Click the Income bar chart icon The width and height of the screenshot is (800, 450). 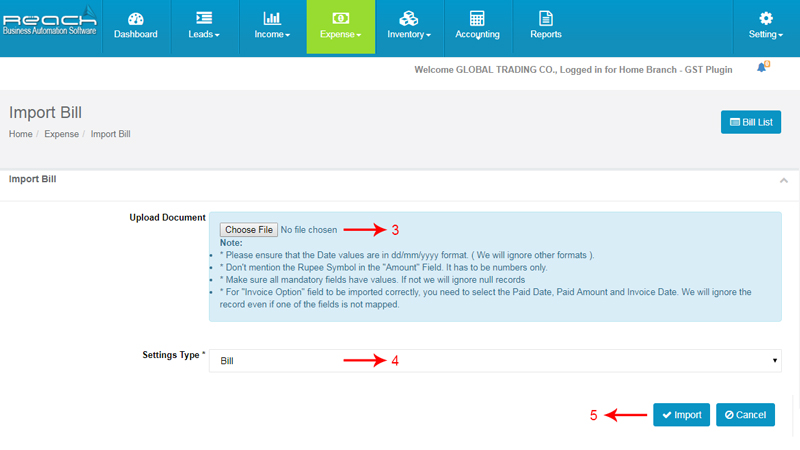pos(272,18)
